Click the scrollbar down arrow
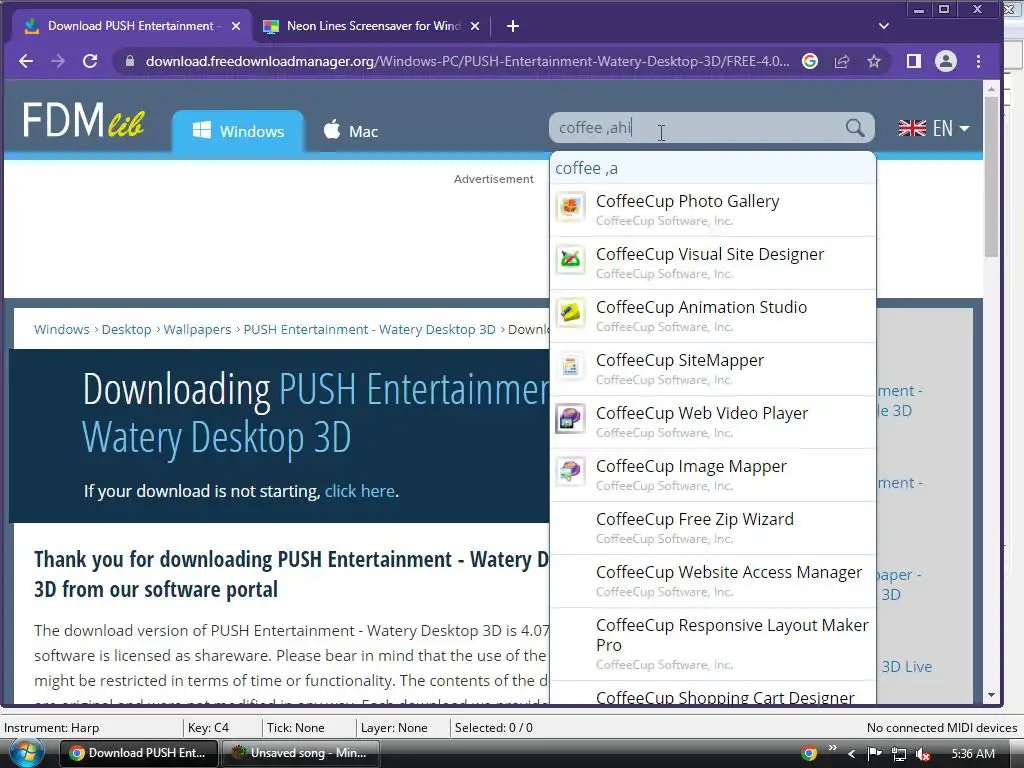 [991, 696]
